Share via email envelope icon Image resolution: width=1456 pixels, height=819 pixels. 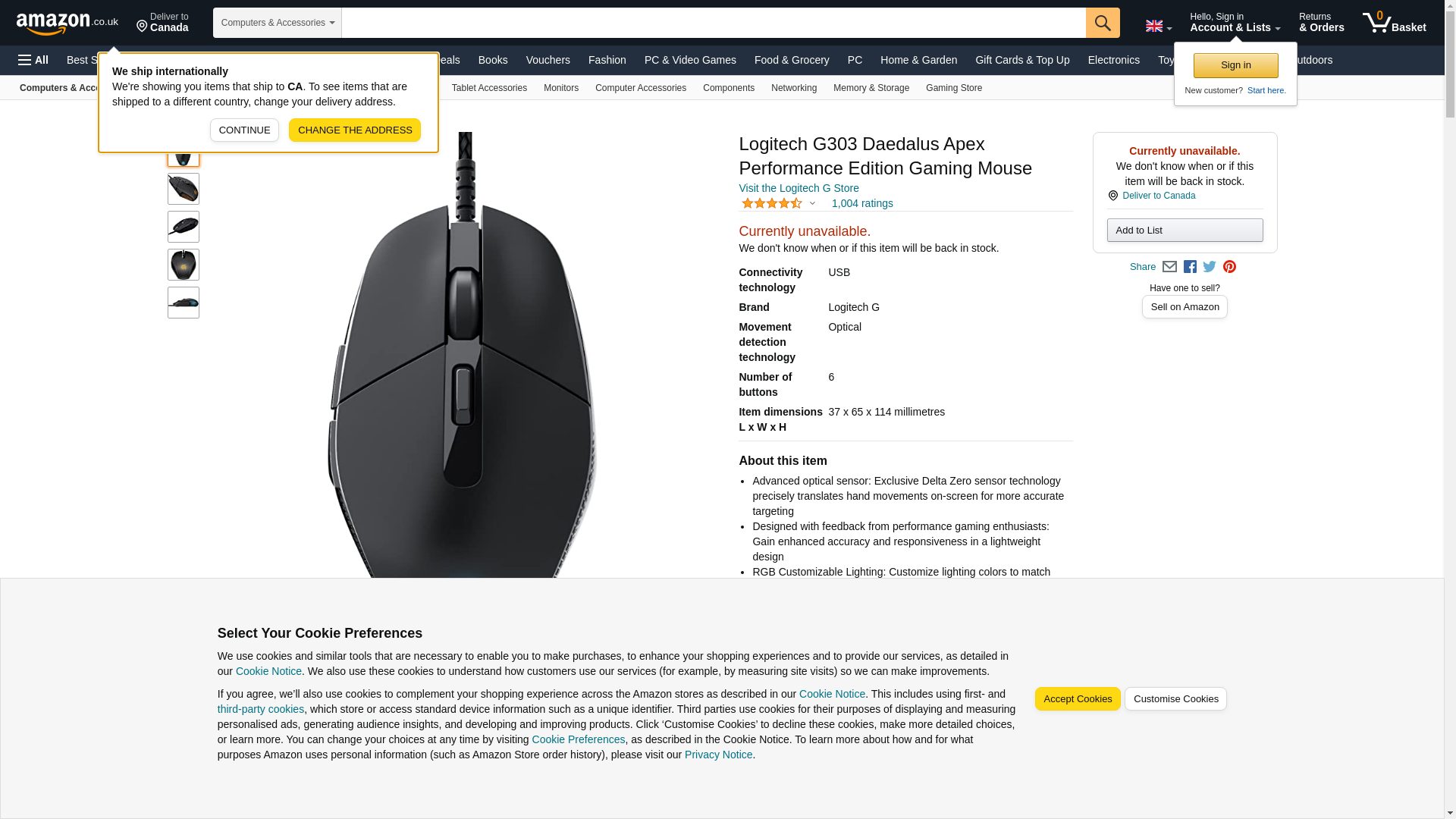coord(1169,267)
